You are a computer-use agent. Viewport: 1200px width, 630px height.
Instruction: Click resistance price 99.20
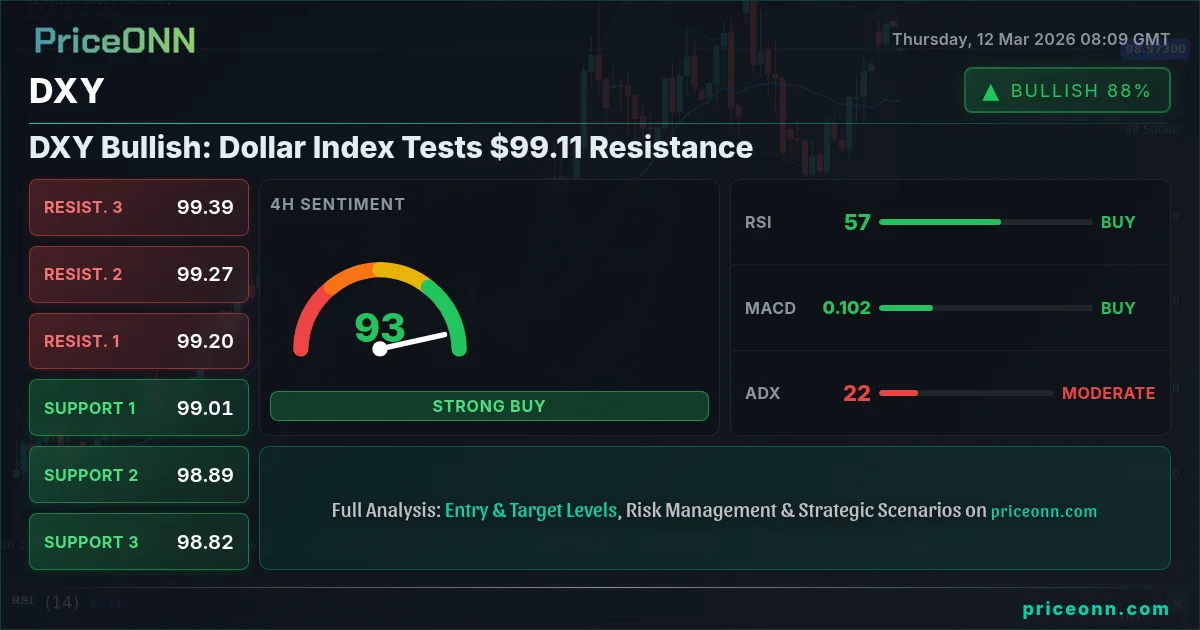tap(205, 341)
